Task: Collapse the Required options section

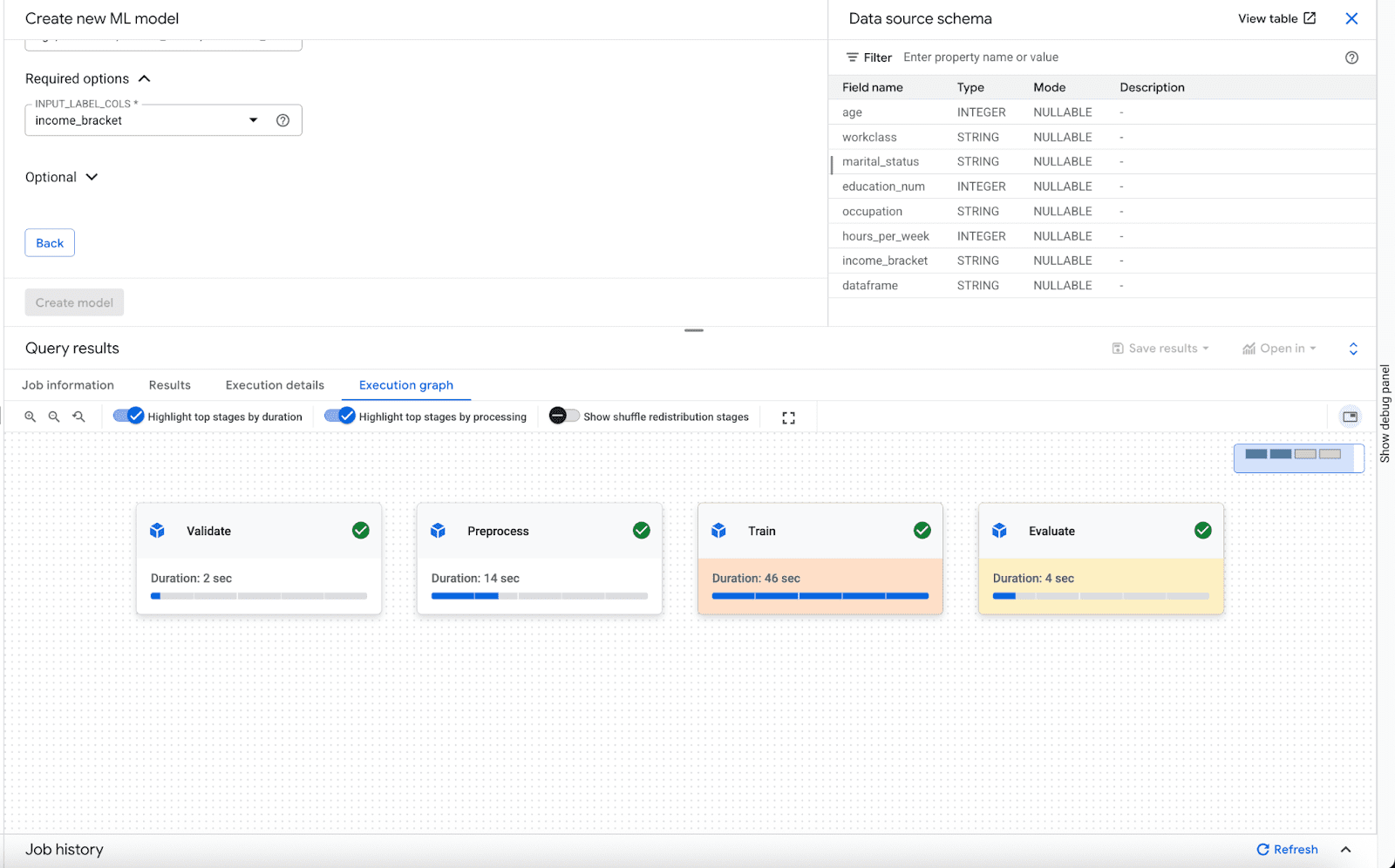Action: [145, 78]
